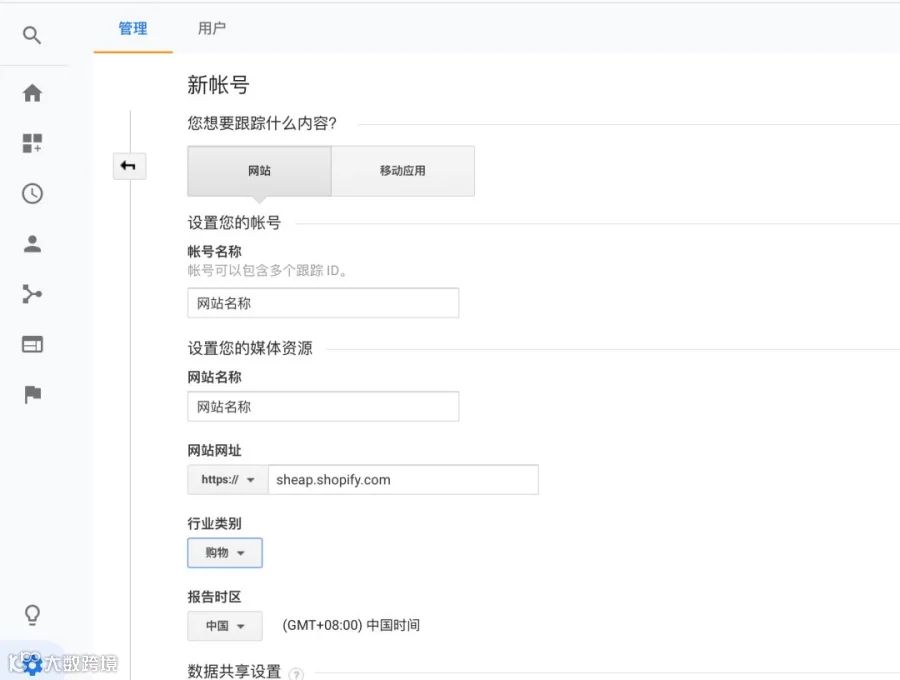Switch to the 用户 tab

(x=212, y=28)
